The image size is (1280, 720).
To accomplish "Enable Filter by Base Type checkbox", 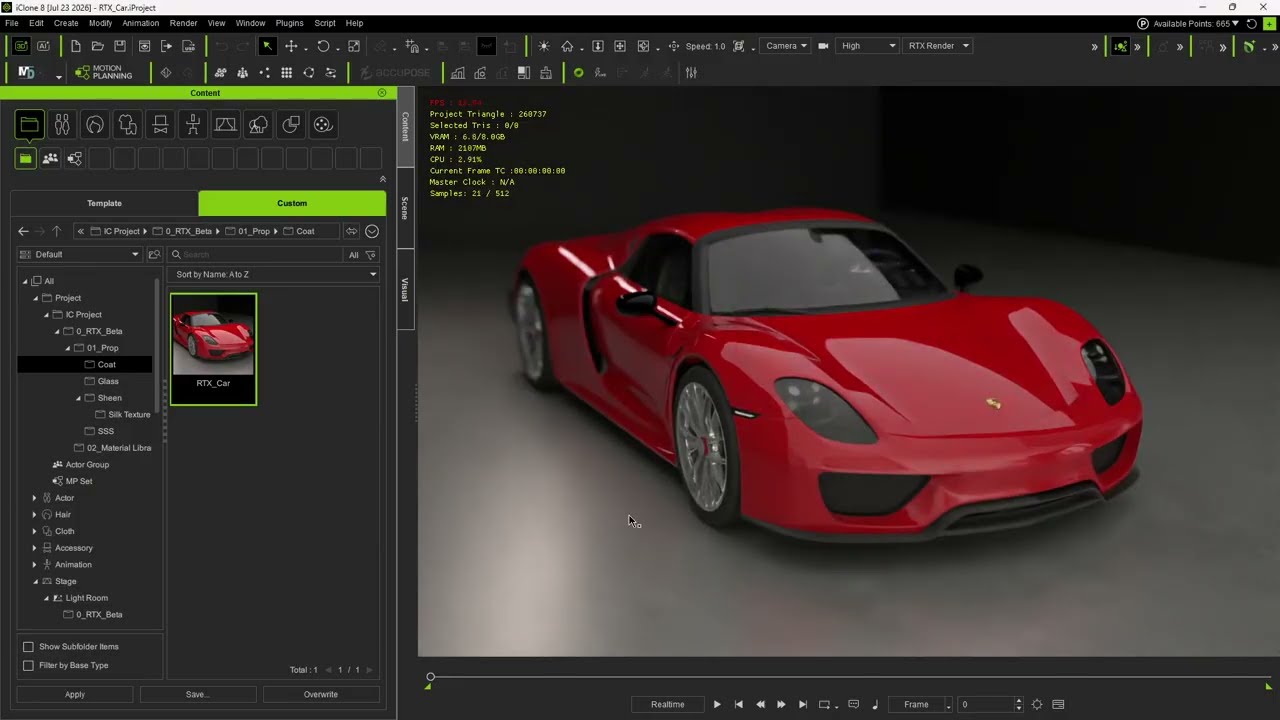I will tap(28, 665).
